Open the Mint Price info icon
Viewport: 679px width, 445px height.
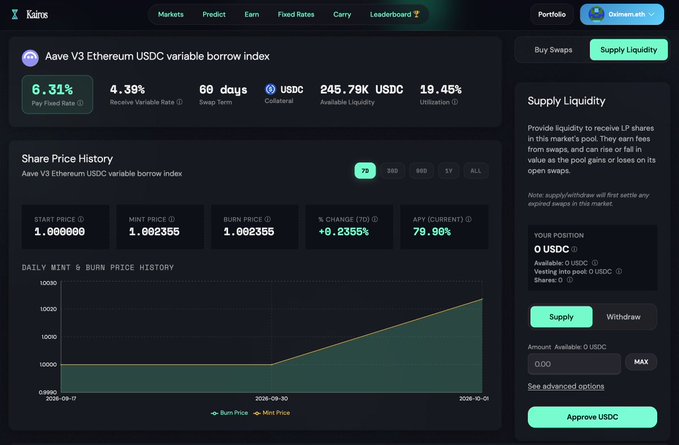[171, 219]
